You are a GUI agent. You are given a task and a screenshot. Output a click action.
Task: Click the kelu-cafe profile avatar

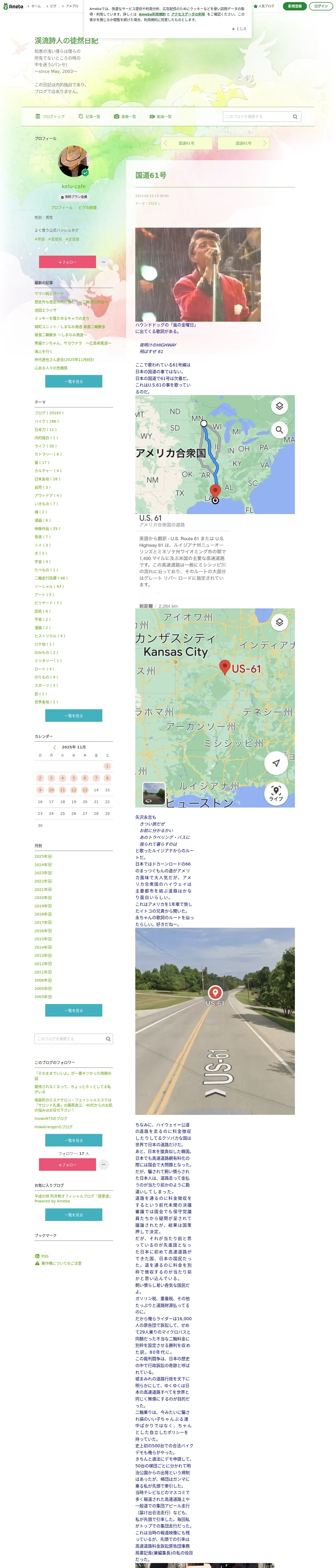coord(74,161)
